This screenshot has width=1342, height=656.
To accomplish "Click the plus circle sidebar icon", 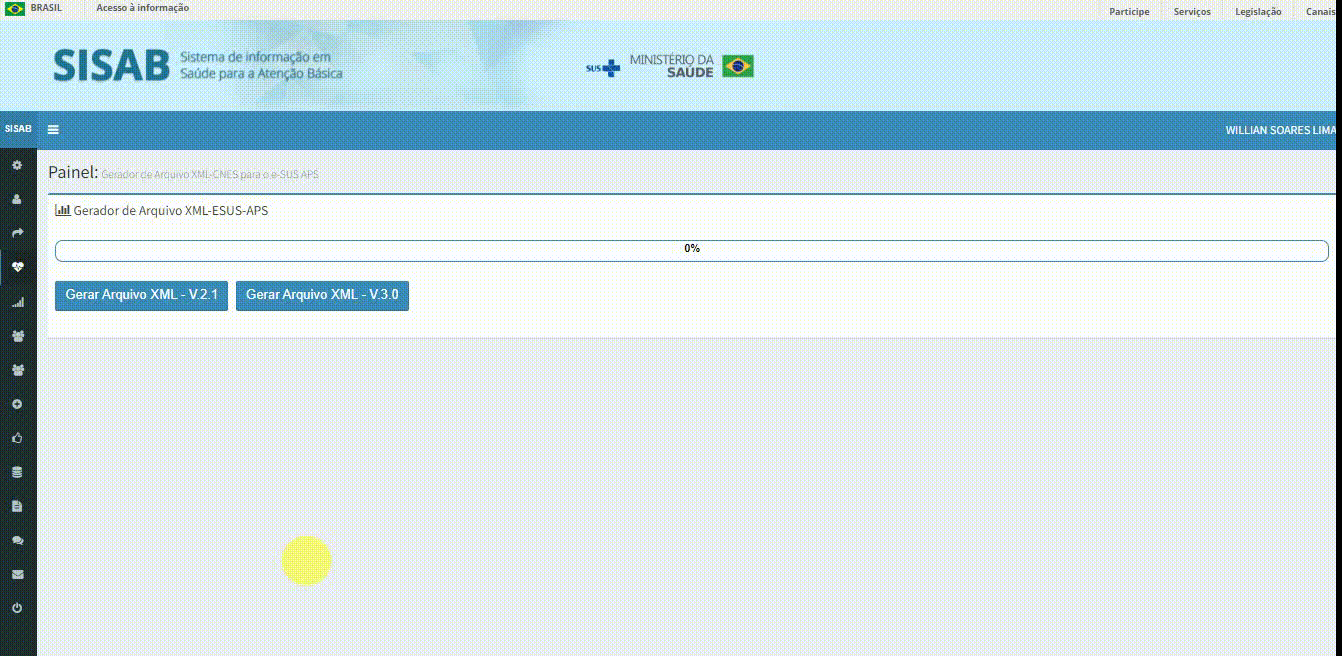I will 17,404.
